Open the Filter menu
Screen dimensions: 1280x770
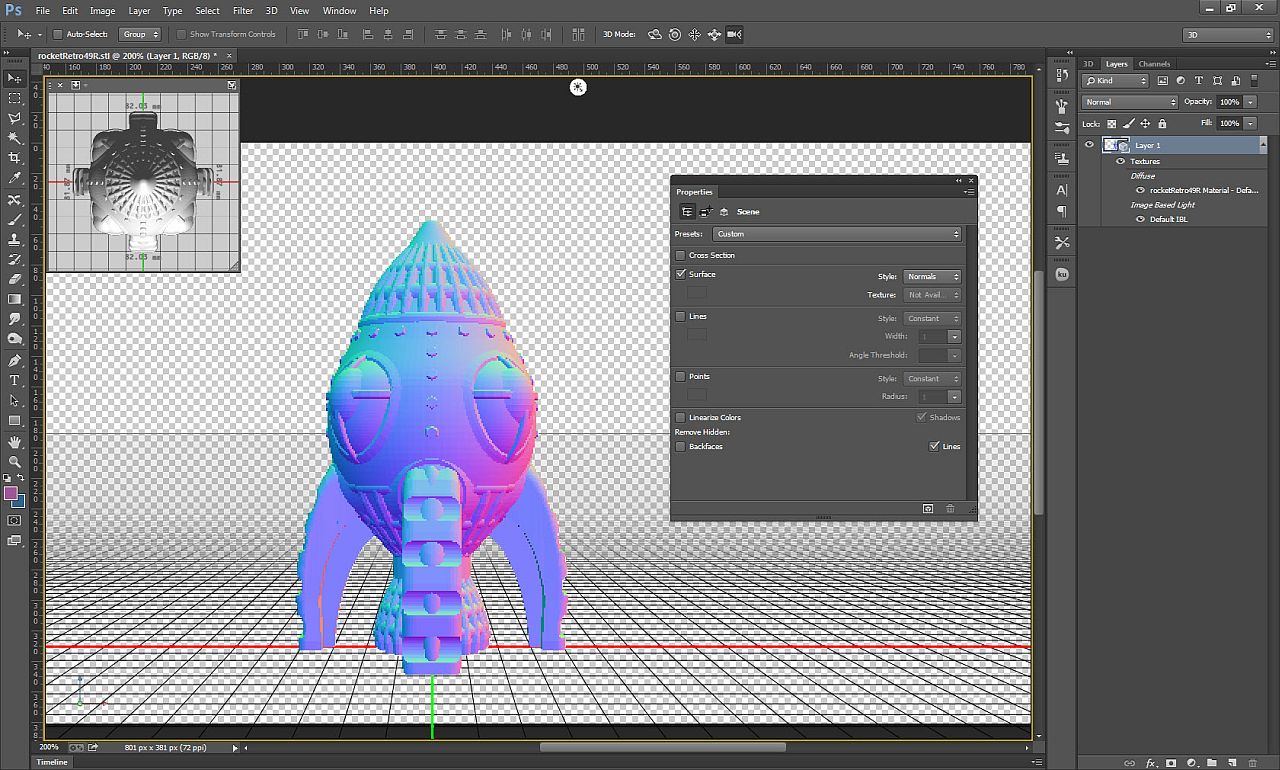(x=243, y=11)
